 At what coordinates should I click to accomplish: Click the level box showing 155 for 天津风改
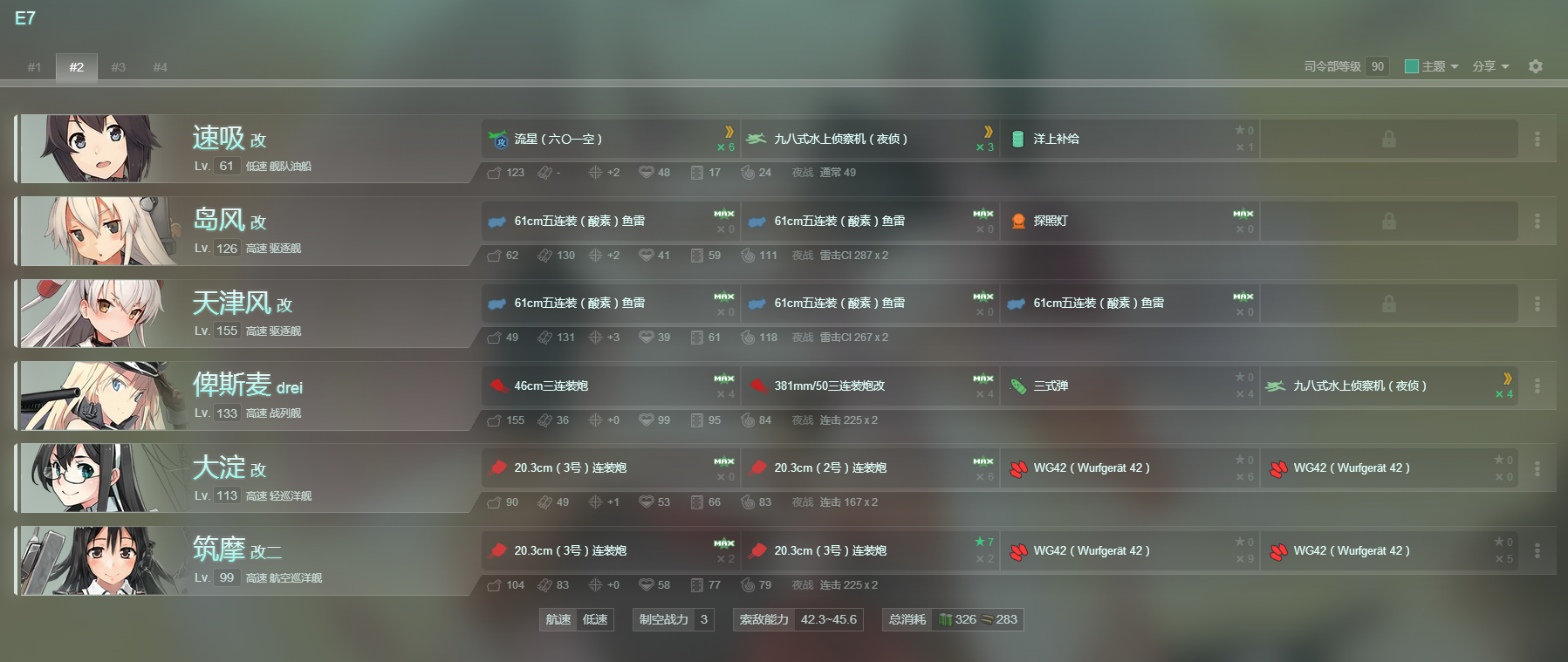tap(227, 331)
